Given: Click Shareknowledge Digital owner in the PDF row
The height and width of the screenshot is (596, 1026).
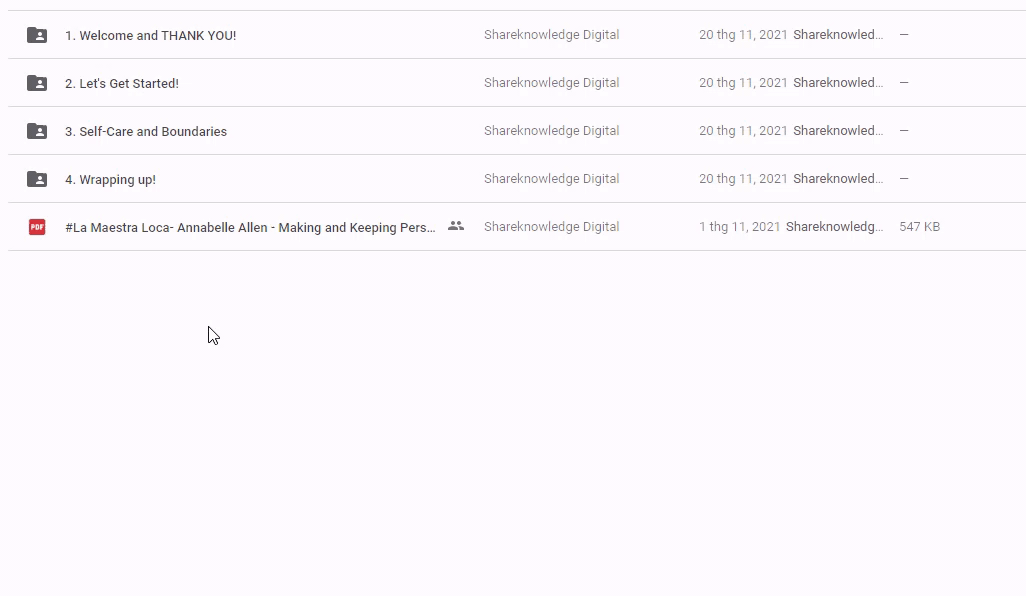Looking at the screenshot, I should point(551,227).
